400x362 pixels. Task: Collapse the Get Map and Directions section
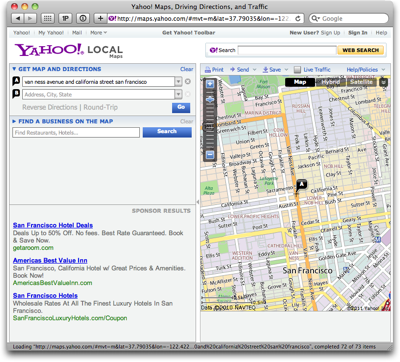click(x=14, y=69)
